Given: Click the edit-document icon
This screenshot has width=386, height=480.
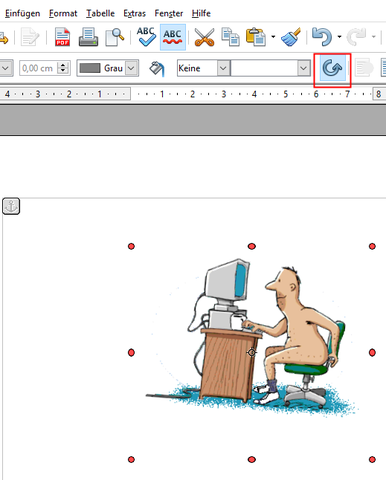Looking at the screenshot, I should pyautogui.click(x=30, y=37).
